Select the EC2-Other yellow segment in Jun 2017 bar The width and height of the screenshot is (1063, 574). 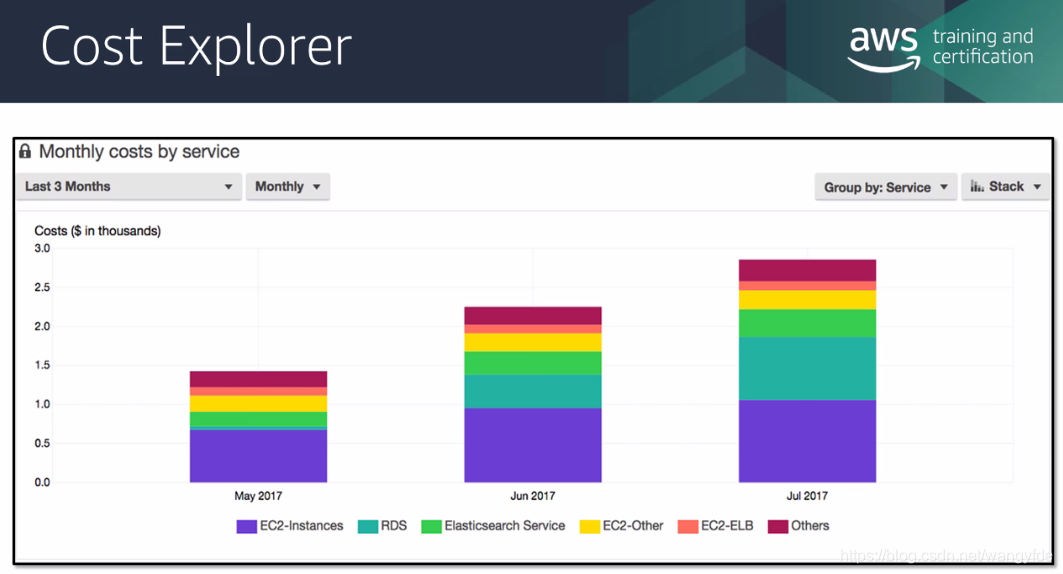coord(533,342)
